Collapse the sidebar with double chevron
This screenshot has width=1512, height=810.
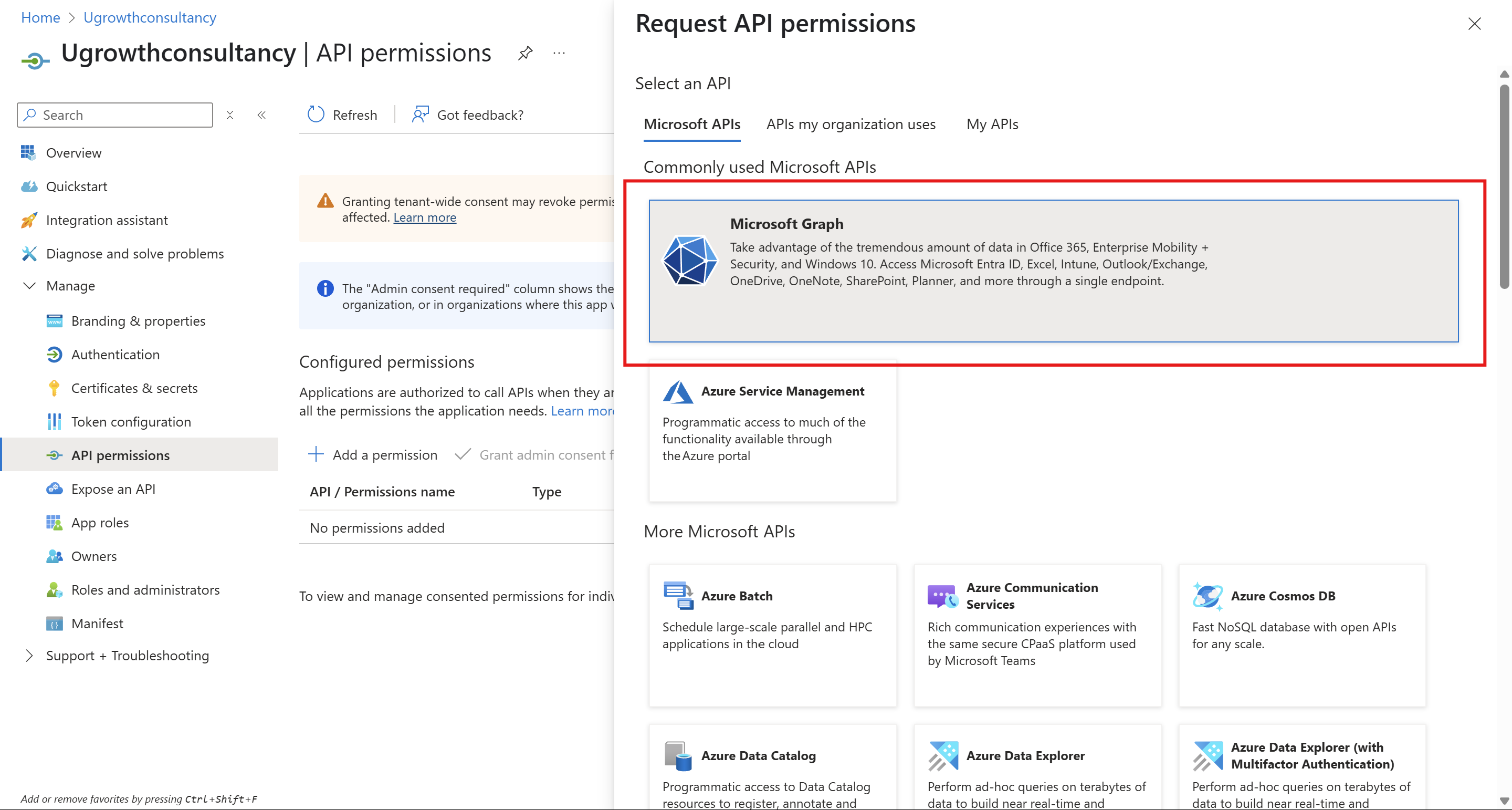coord(261,115)
